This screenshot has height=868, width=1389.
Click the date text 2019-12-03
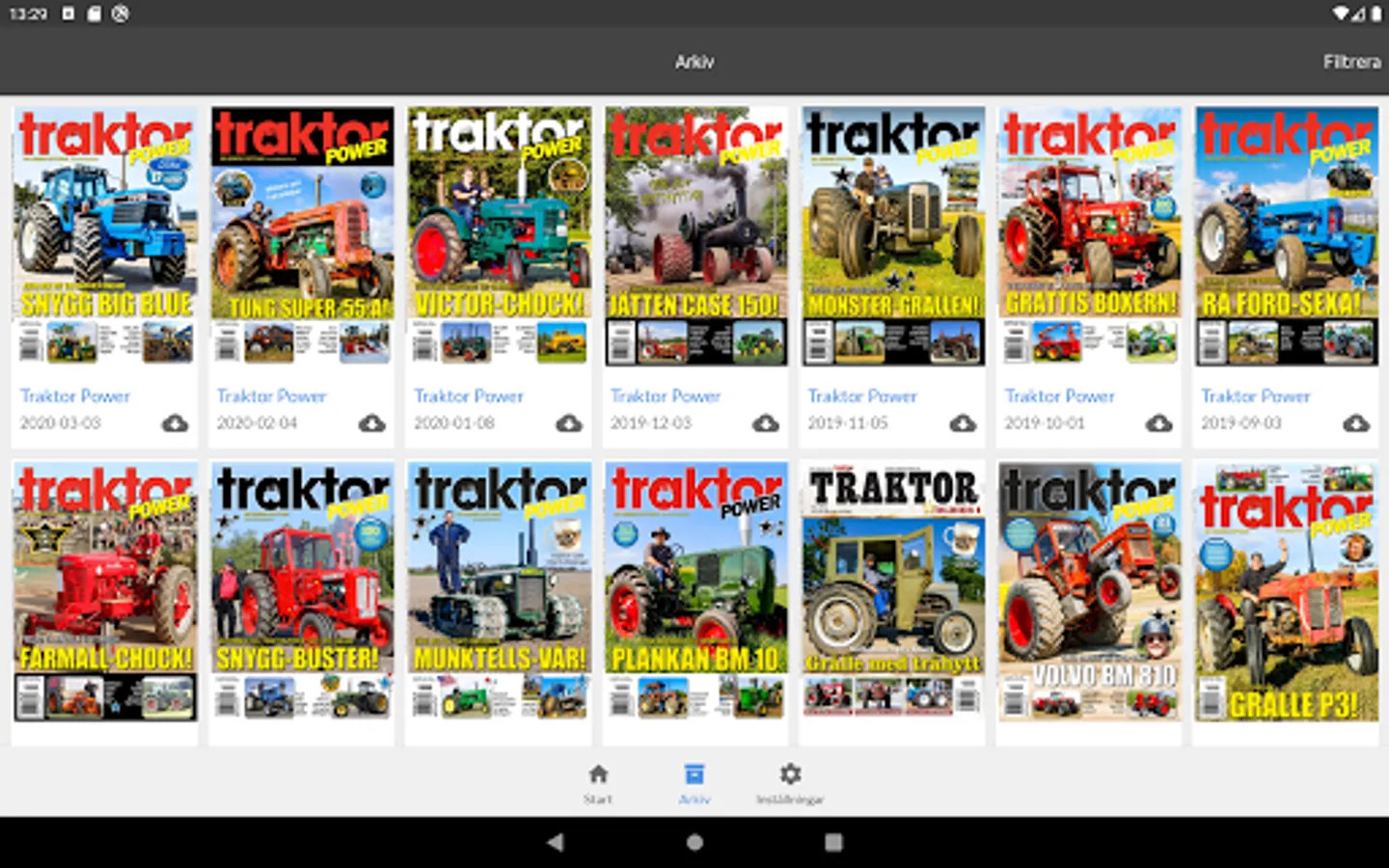(651, 423)
